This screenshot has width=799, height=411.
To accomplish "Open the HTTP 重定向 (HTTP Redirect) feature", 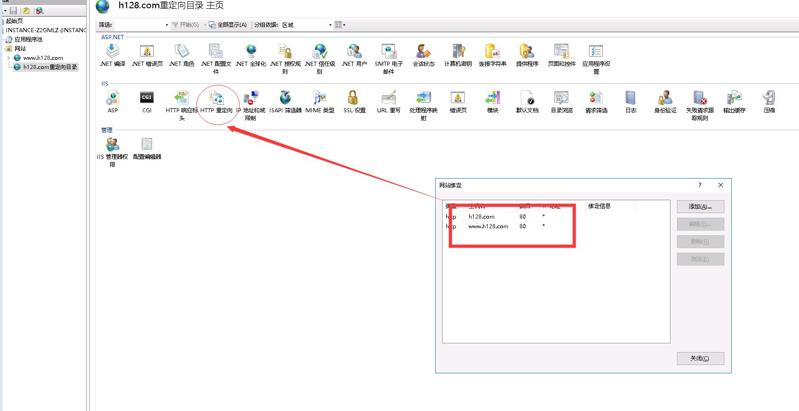I will [x=216, y=98].
